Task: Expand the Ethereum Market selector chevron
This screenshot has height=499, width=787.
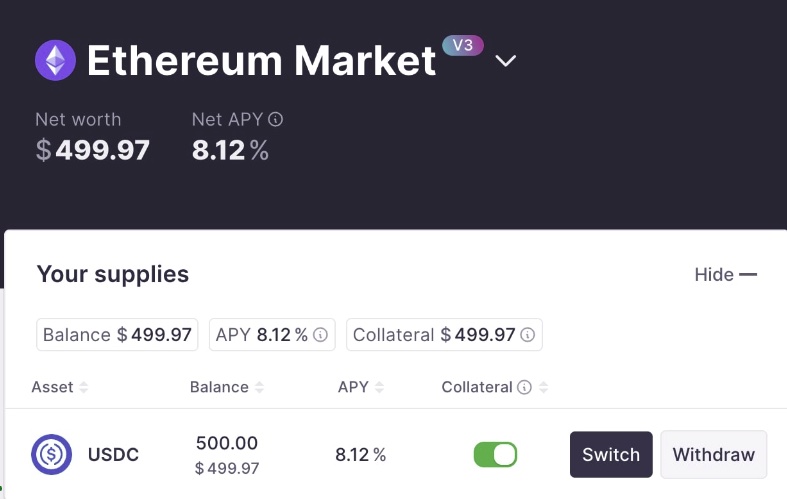Action: pos(505,61)
